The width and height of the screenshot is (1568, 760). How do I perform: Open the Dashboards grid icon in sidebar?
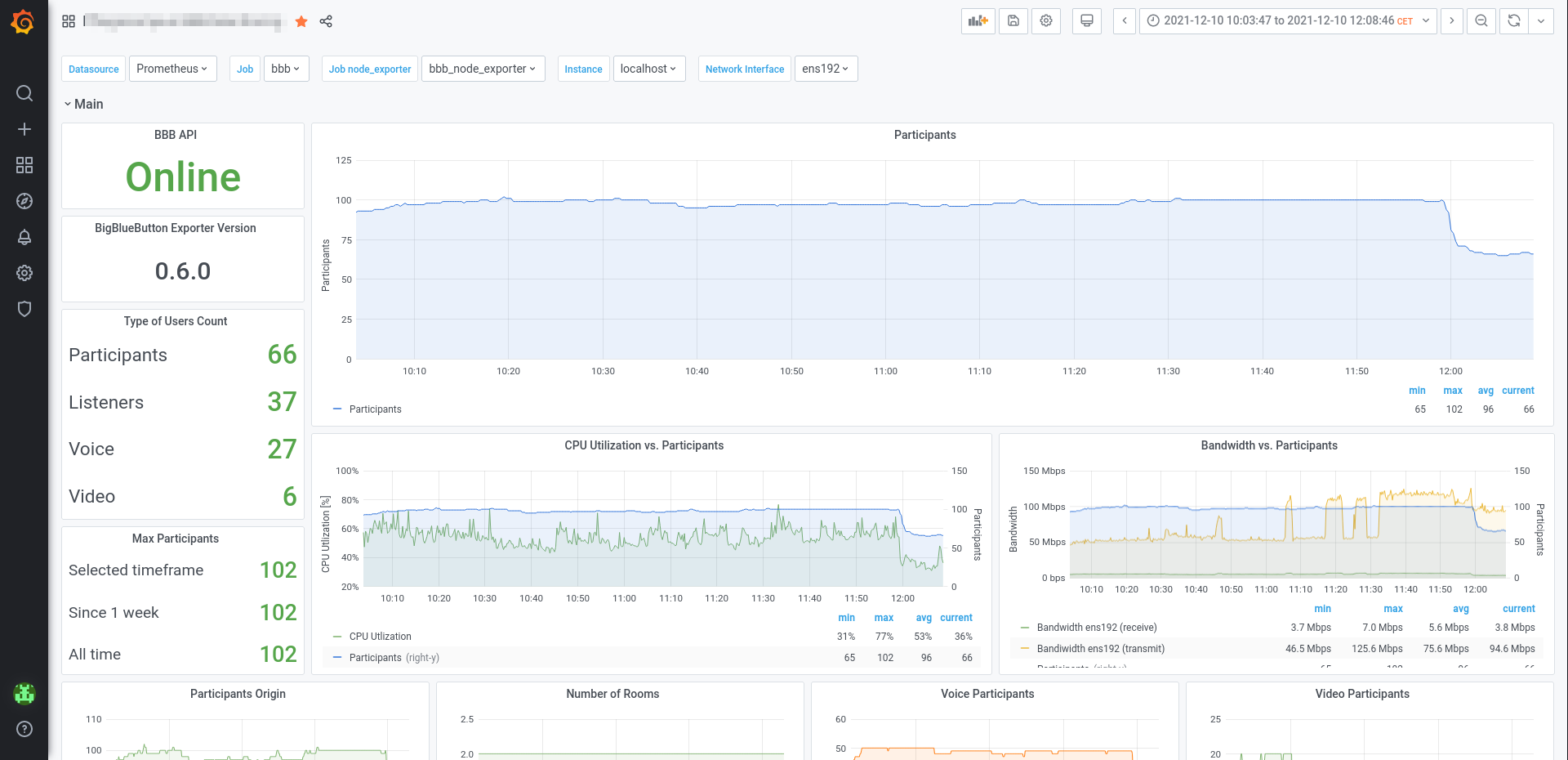point(24,165)
